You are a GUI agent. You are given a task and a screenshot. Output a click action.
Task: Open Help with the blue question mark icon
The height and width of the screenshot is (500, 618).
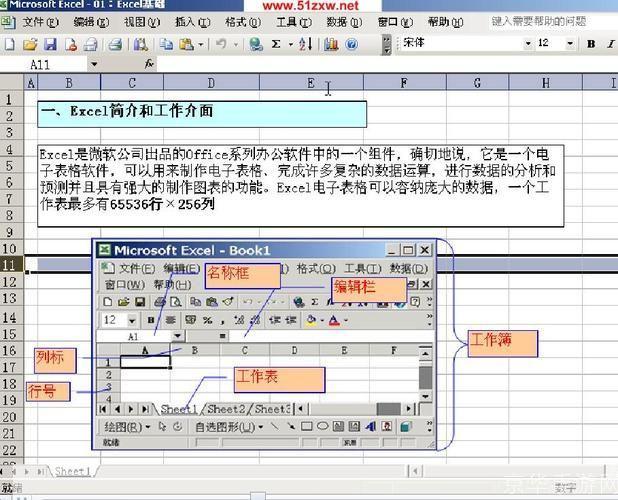click(351, 44)
